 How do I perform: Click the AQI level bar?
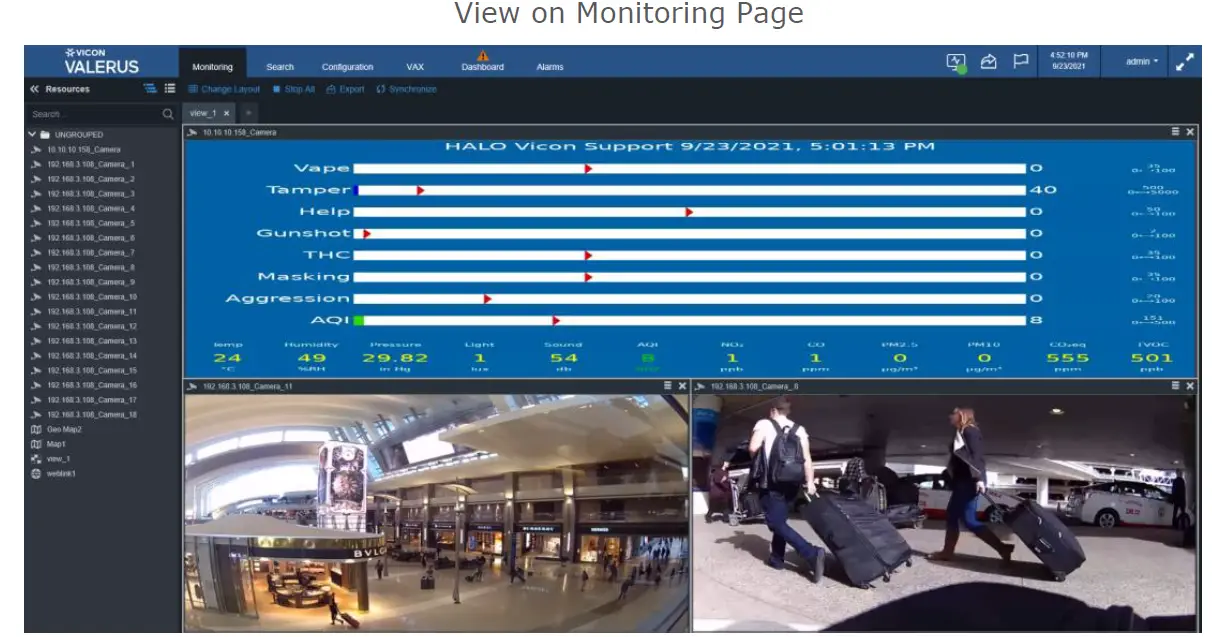coord(690,320)
